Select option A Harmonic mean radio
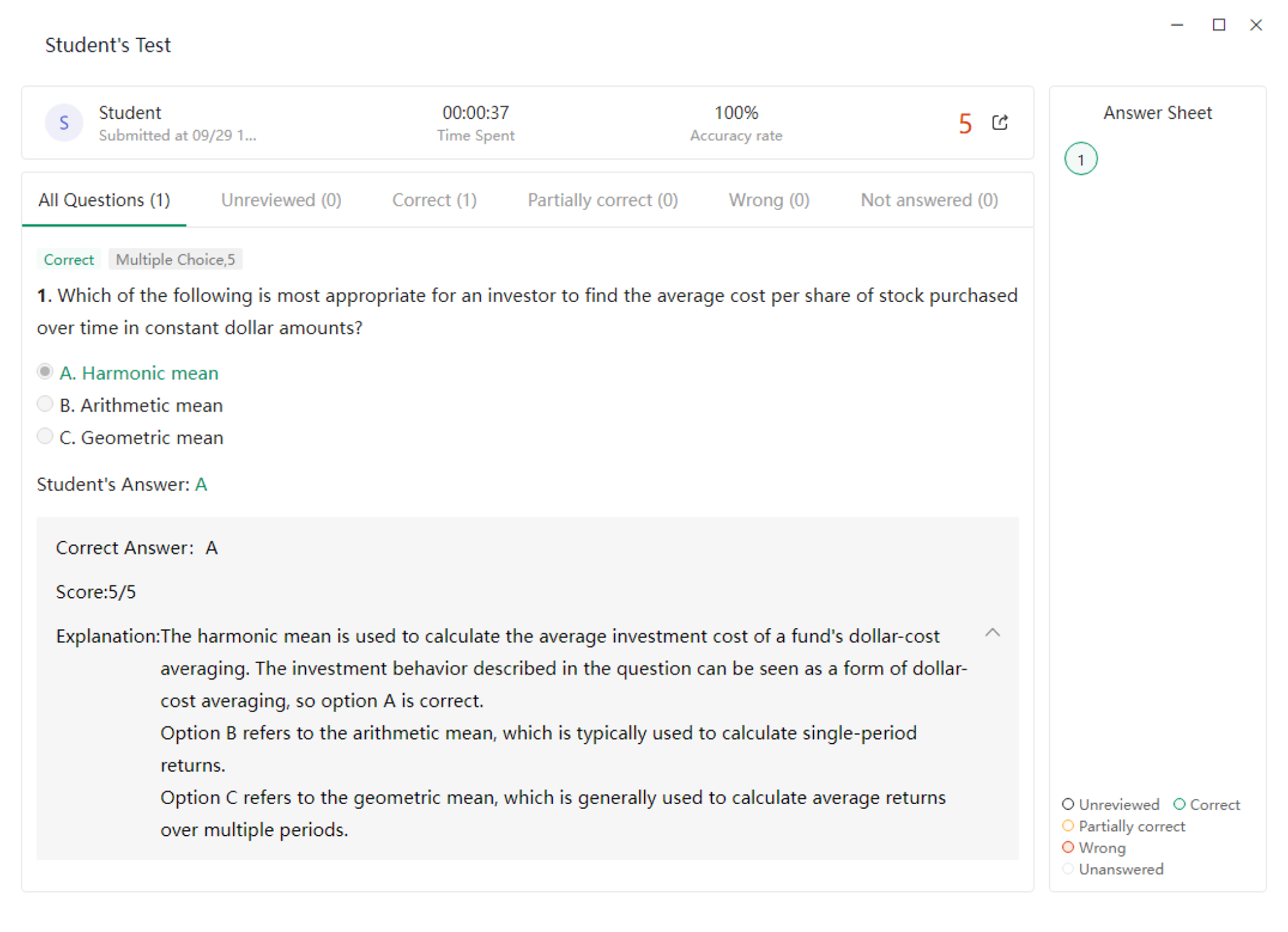Screen dimensions: 1288x932 coord(45,372)
